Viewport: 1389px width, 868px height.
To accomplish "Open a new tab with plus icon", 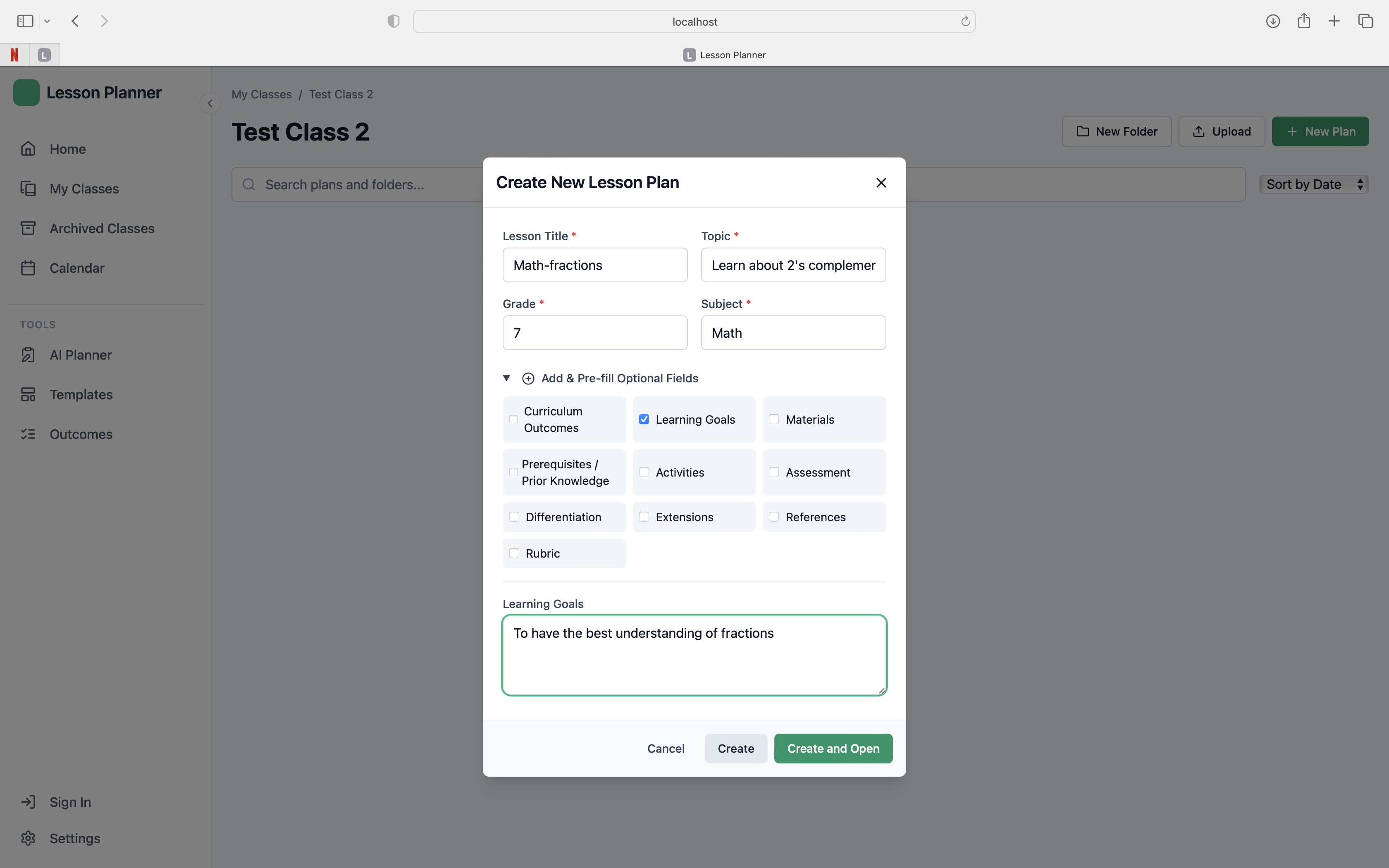I will [1334, 21].
